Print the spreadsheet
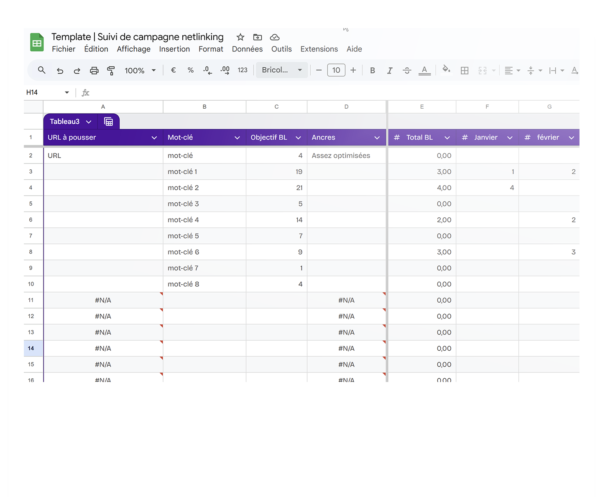The height and width of the screenshot is (497, 600). pos(94,71)
